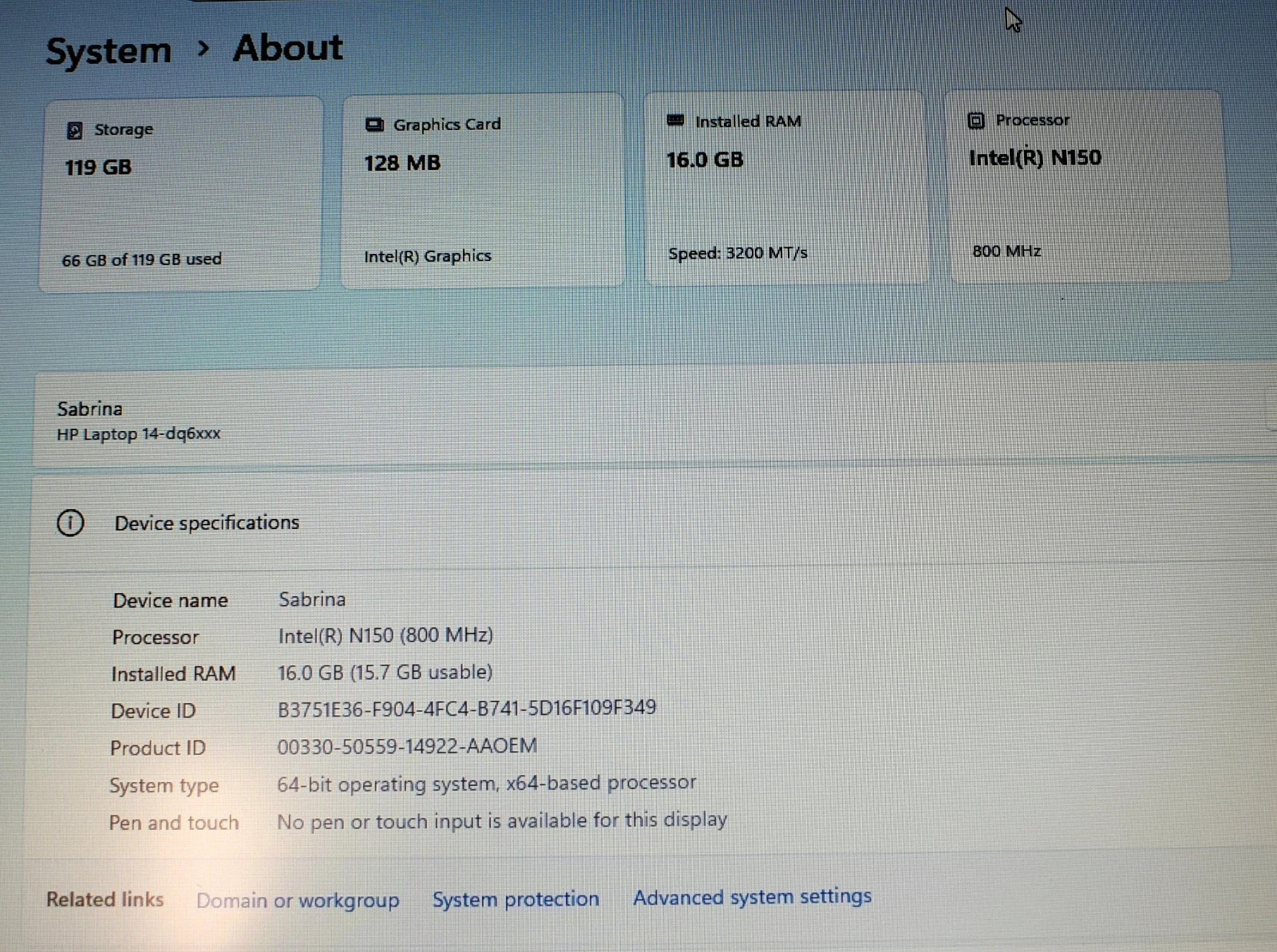This screenshot has height=952, width=1277.
Task: Click the 'Pen and touch' label
Action: 174,823
